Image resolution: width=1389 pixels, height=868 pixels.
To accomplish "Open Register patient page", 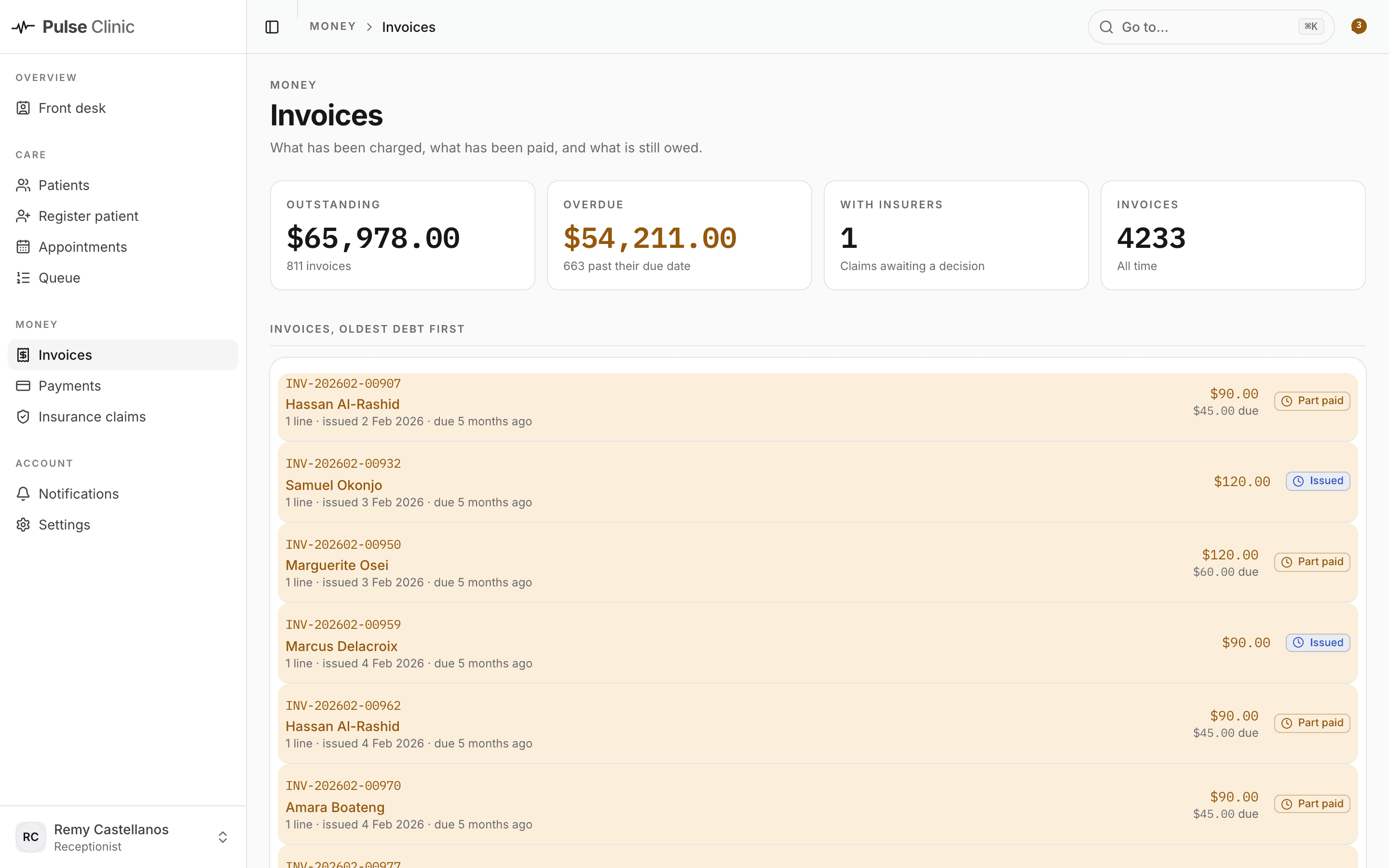I will coord(123,216).
